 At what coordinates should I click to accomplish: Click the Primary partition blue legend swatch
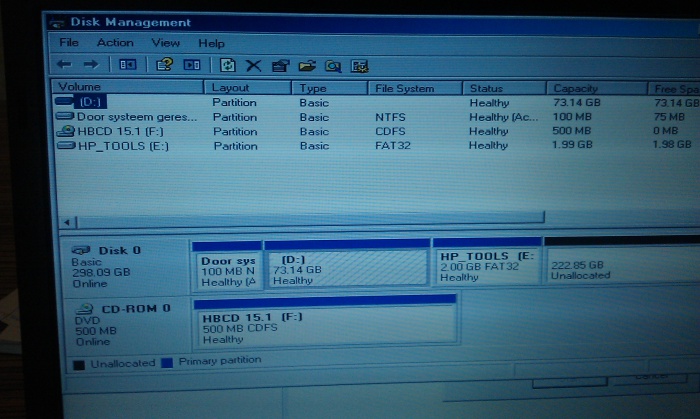167,362
